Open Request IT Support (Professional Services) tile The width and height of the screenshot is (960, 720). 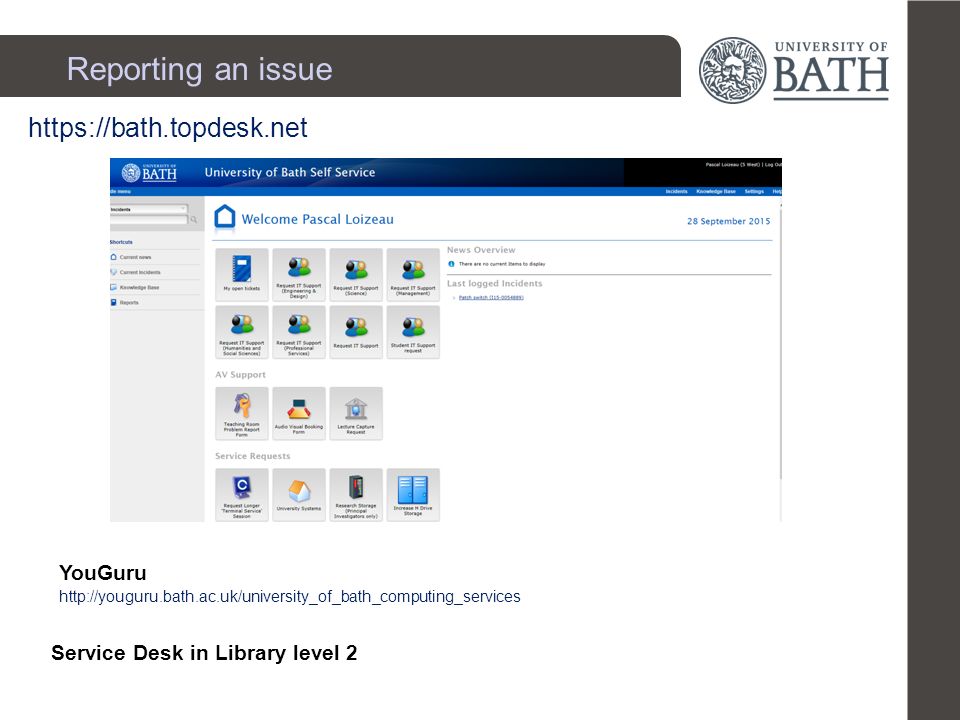[x=299, y=332]
